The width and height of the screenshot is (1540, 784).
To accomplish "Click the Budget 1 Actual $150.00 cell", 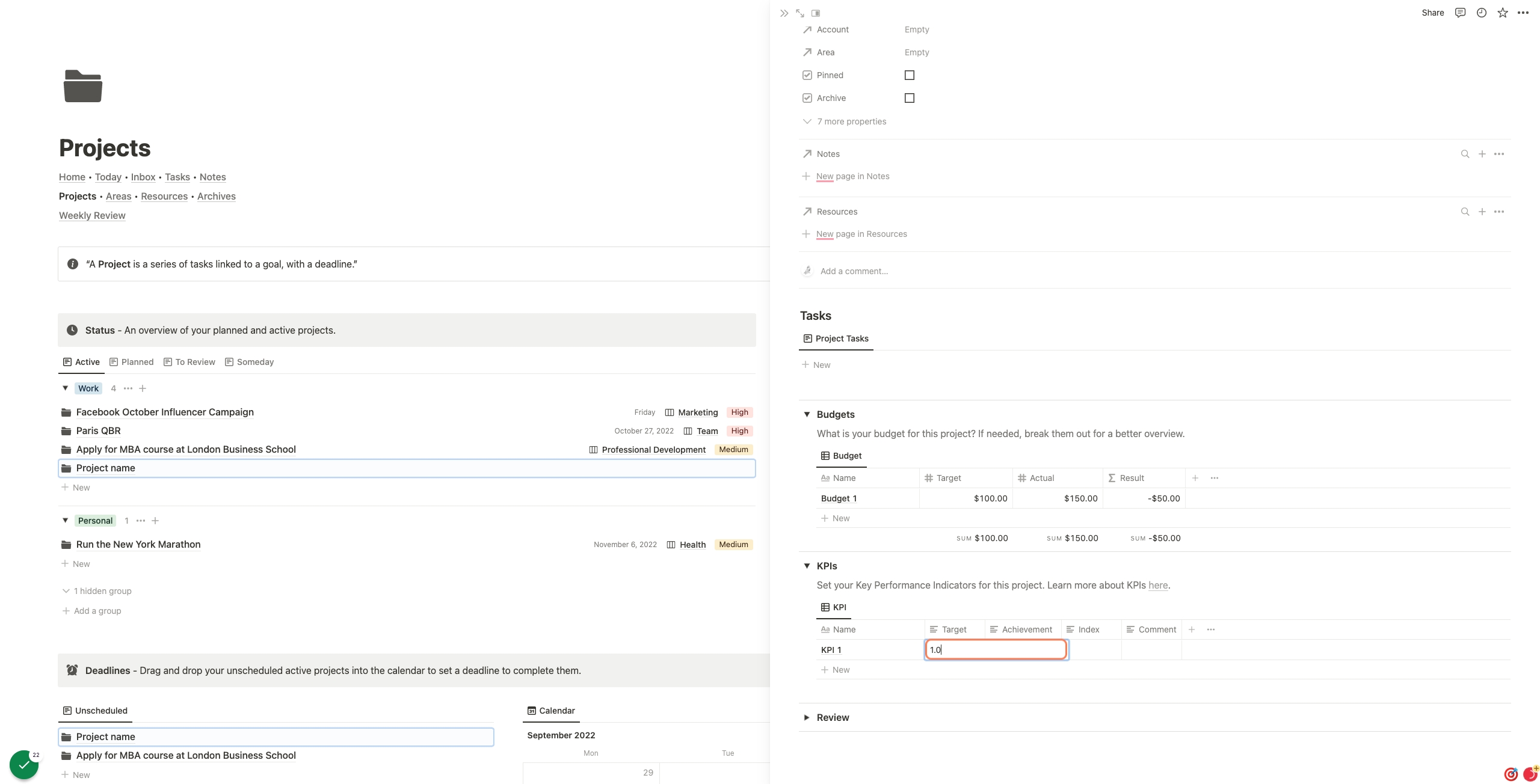I will pyautogui.click(x=1058, y=498).
